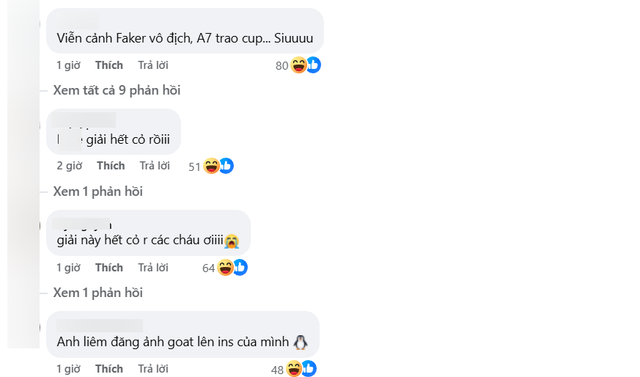The height and width of the screenshot is (377, 640).
Task: Click the blue thumbs-up icon beside 80 reactions
Action: [x=313, y=65]
